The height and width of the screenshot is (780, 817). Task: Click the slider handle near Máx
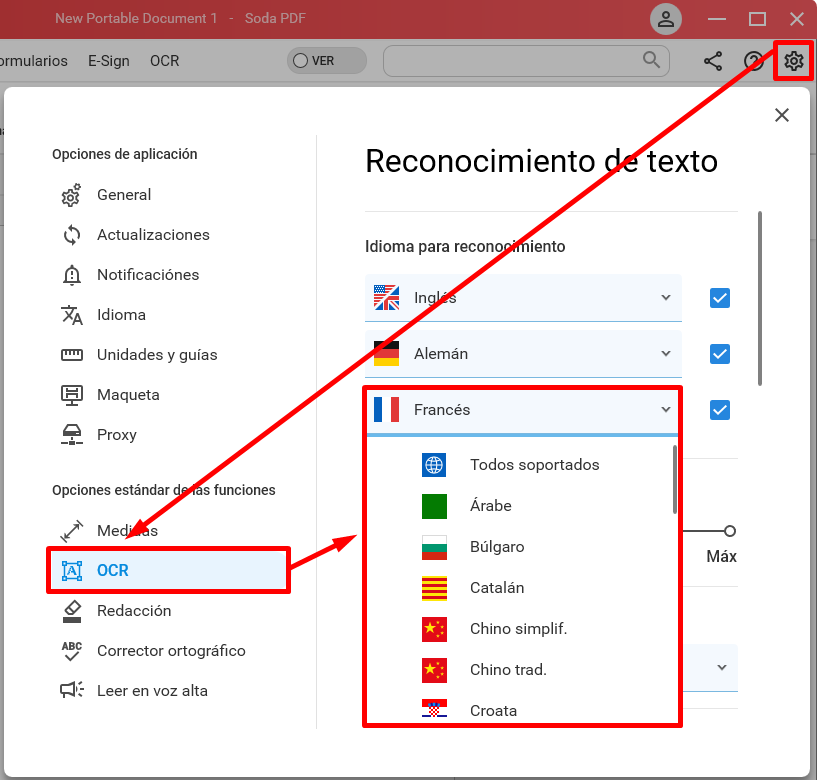click(x=729, y=531)
